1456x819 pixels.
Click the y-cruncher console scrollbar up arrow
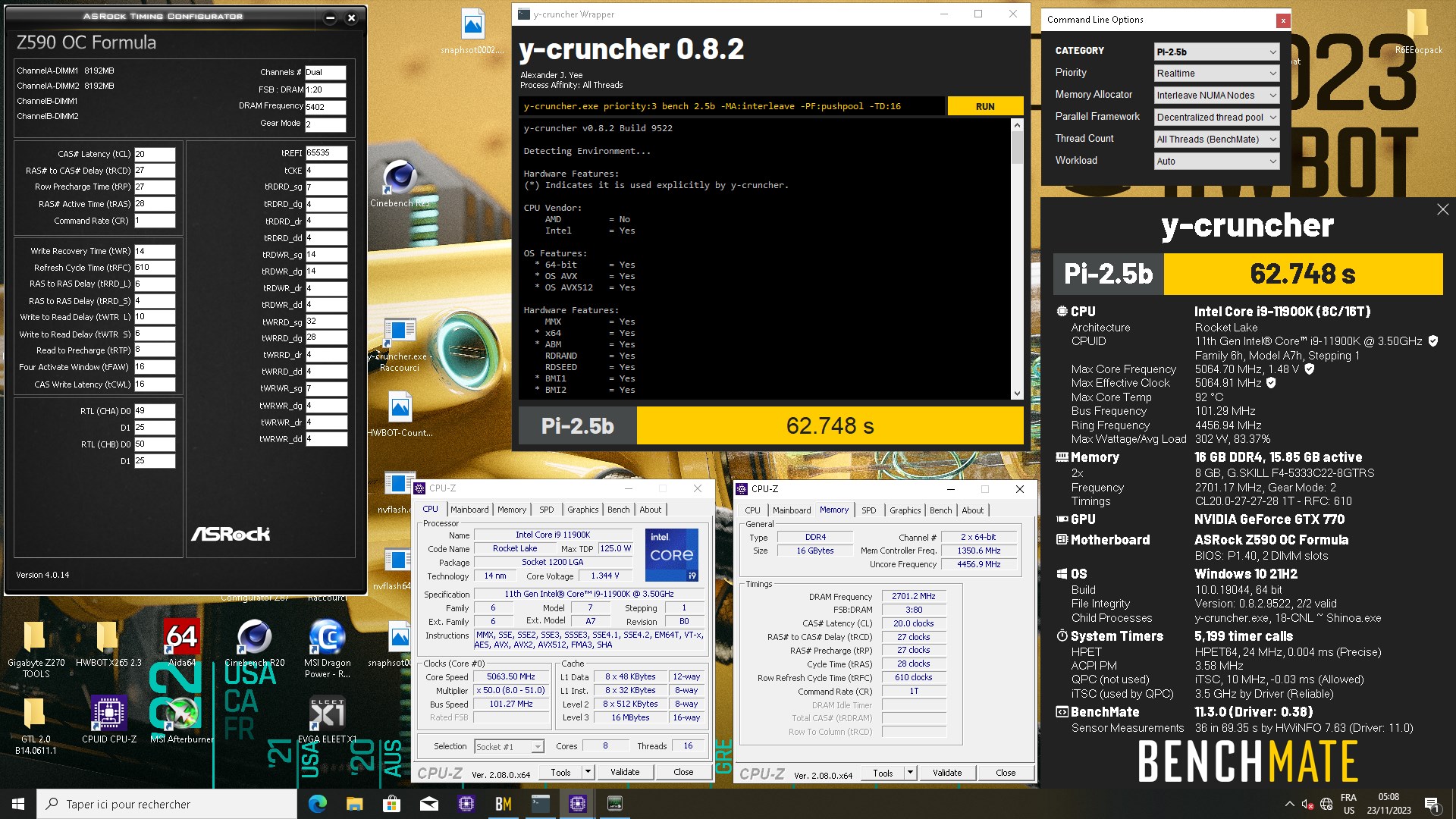click(1017, 125)
